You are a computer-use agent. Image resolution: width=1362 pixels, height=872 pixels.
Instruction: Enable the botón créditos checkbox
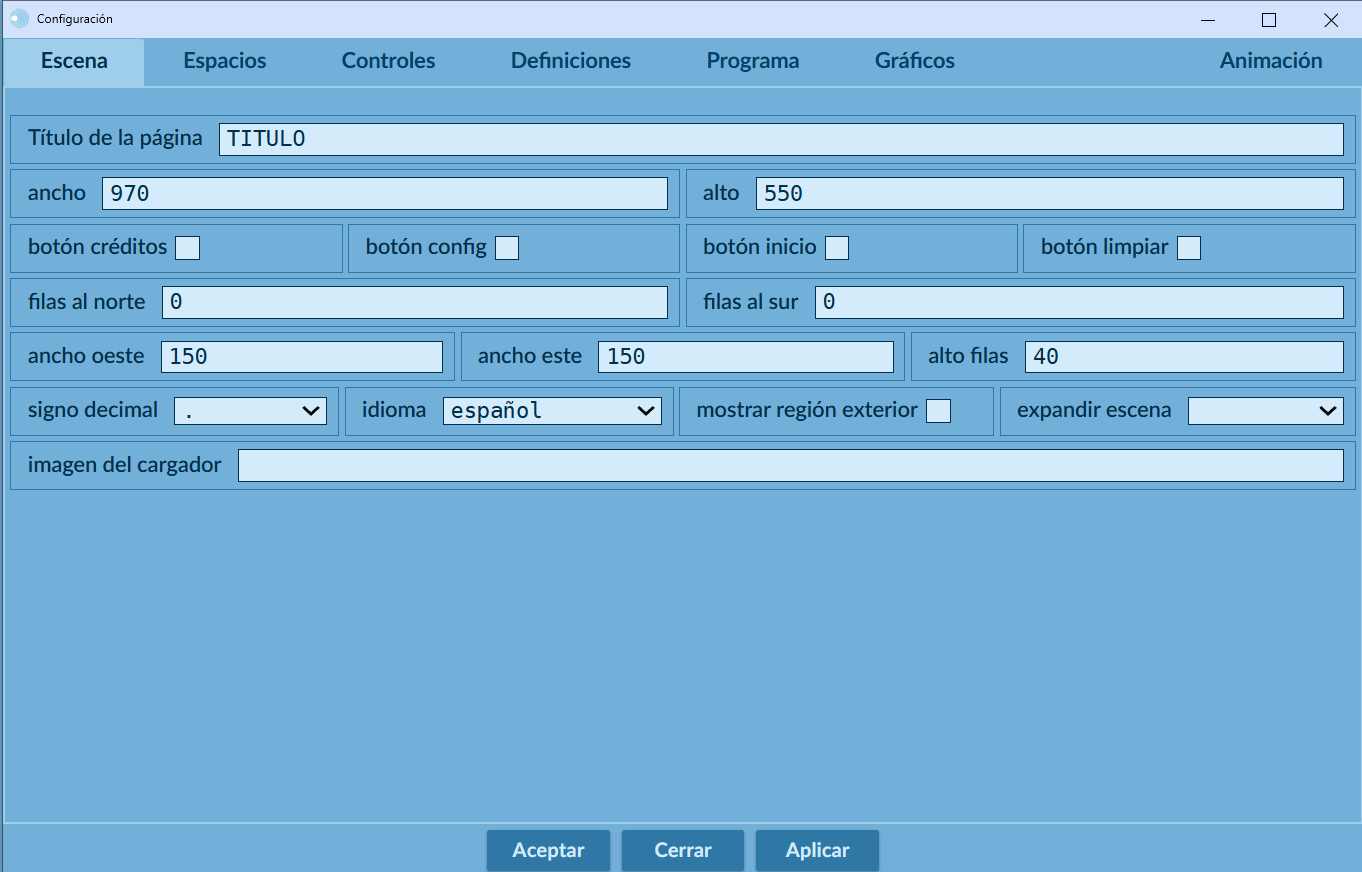point(187,248)
